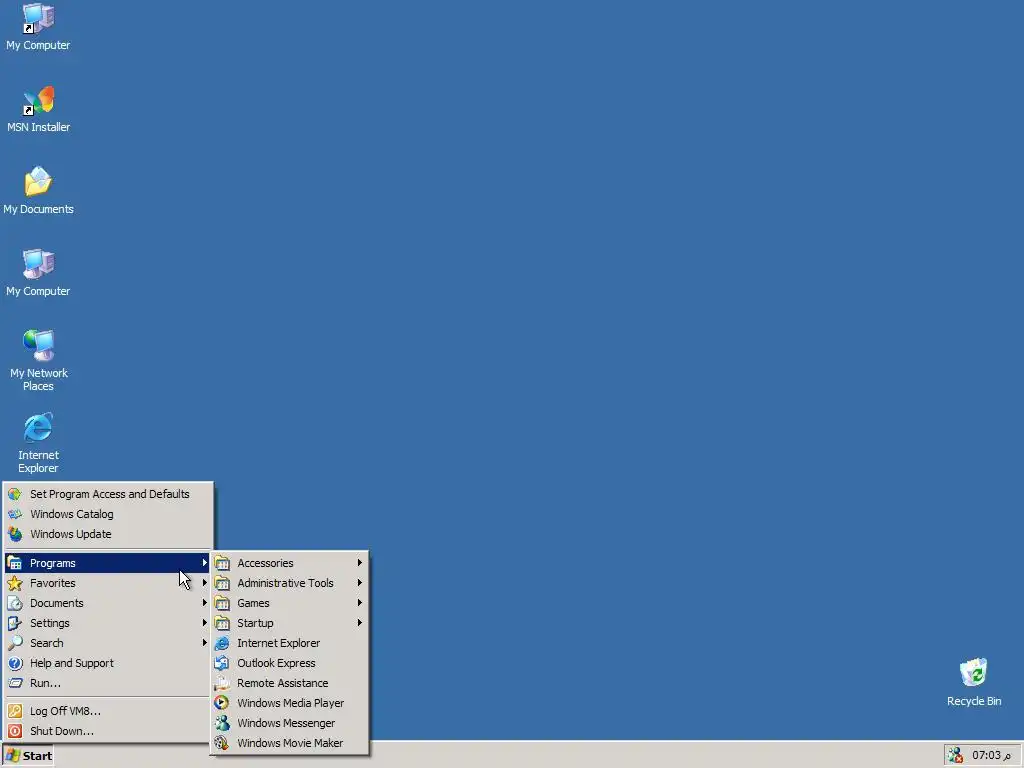This screenshot has height=768, width=1024.
Task: Expand the Administrative Tools submenu arrow
Action: (359, 583)
